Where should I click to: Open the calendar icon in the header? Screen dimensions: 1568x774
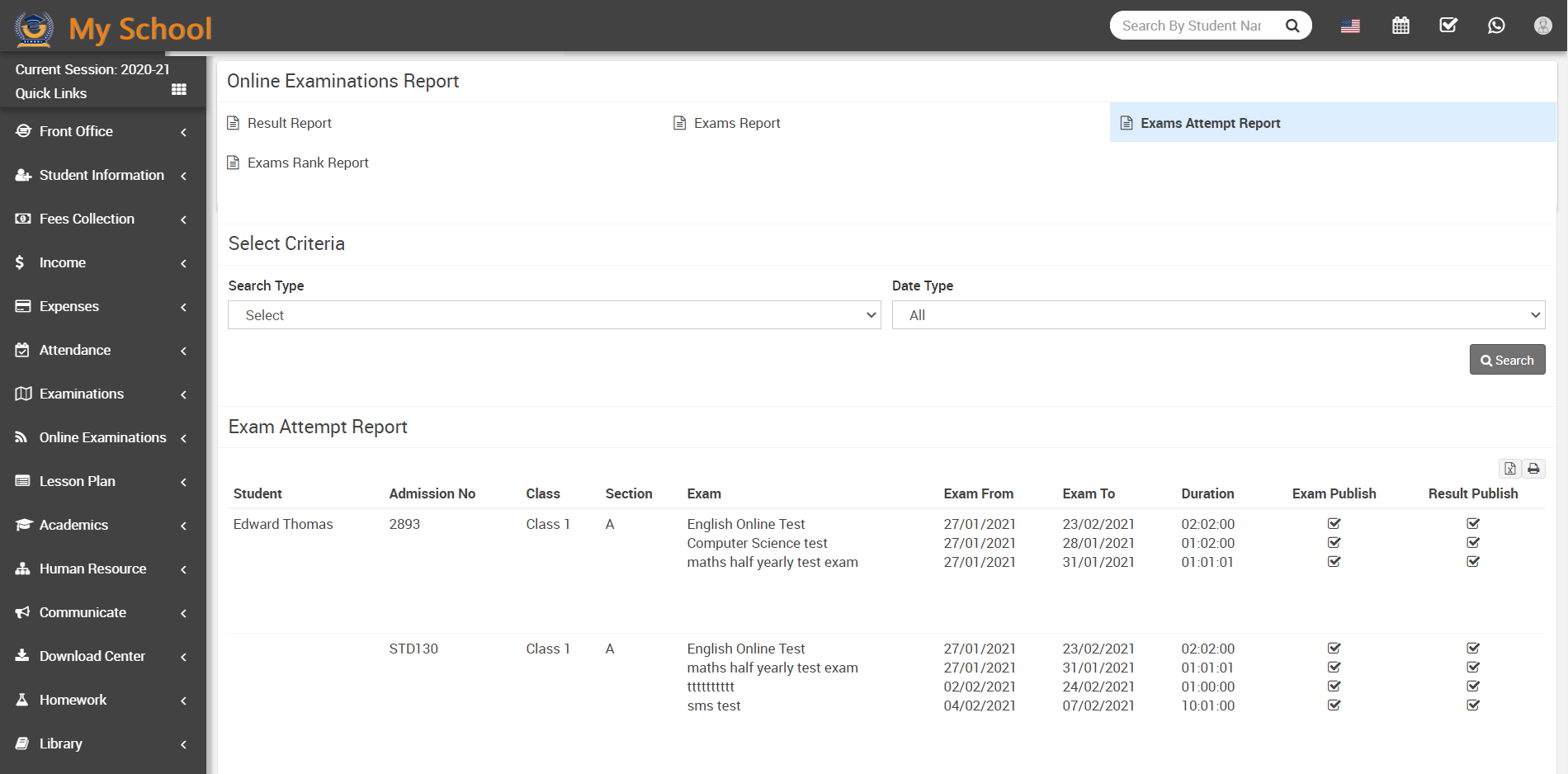tap(1400, 26)
